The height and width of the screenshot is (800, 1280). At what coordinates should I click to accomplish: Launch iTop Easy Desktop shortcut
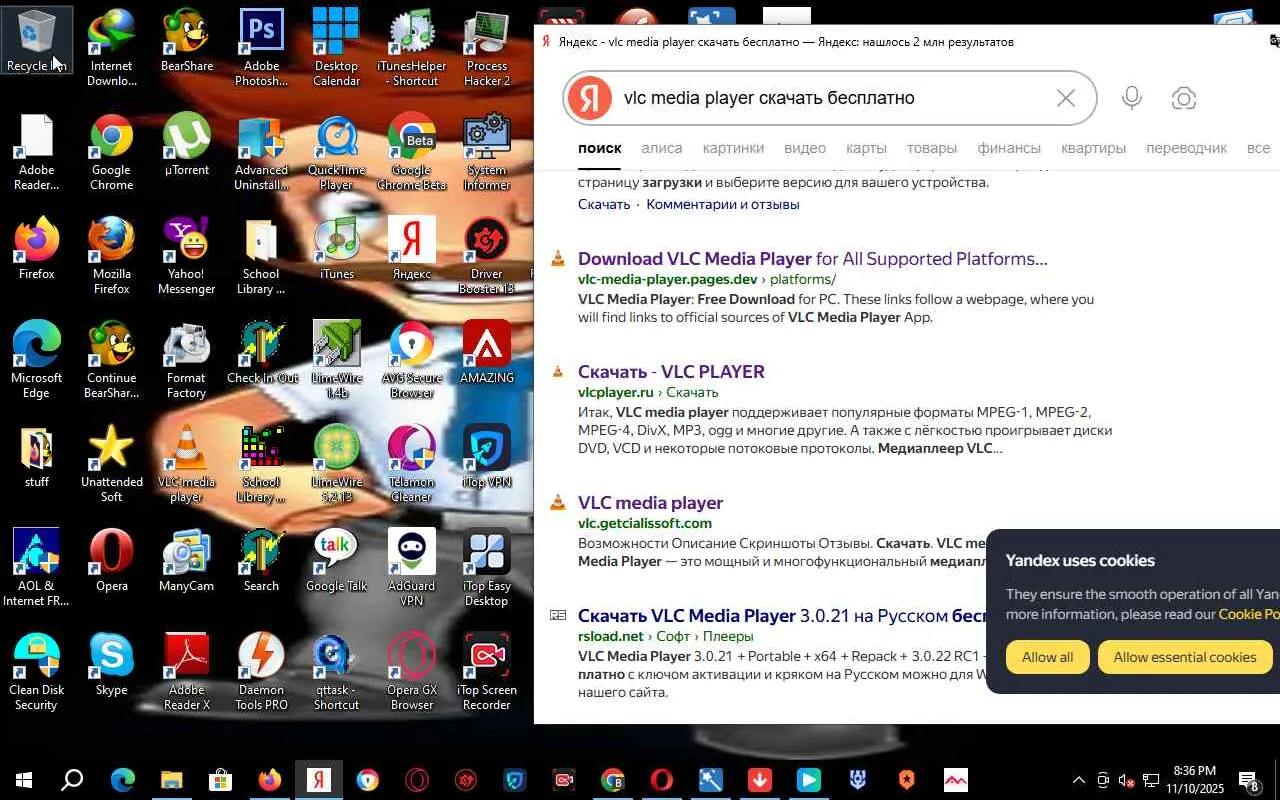[x=487, y=568]
